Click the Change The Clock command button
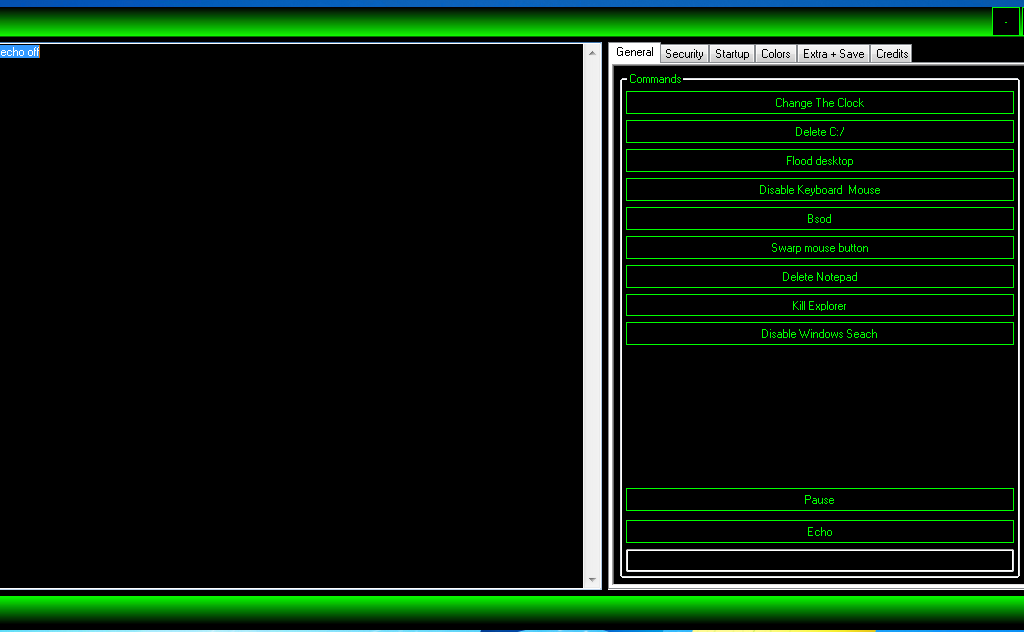 click(x=819, y=102)
